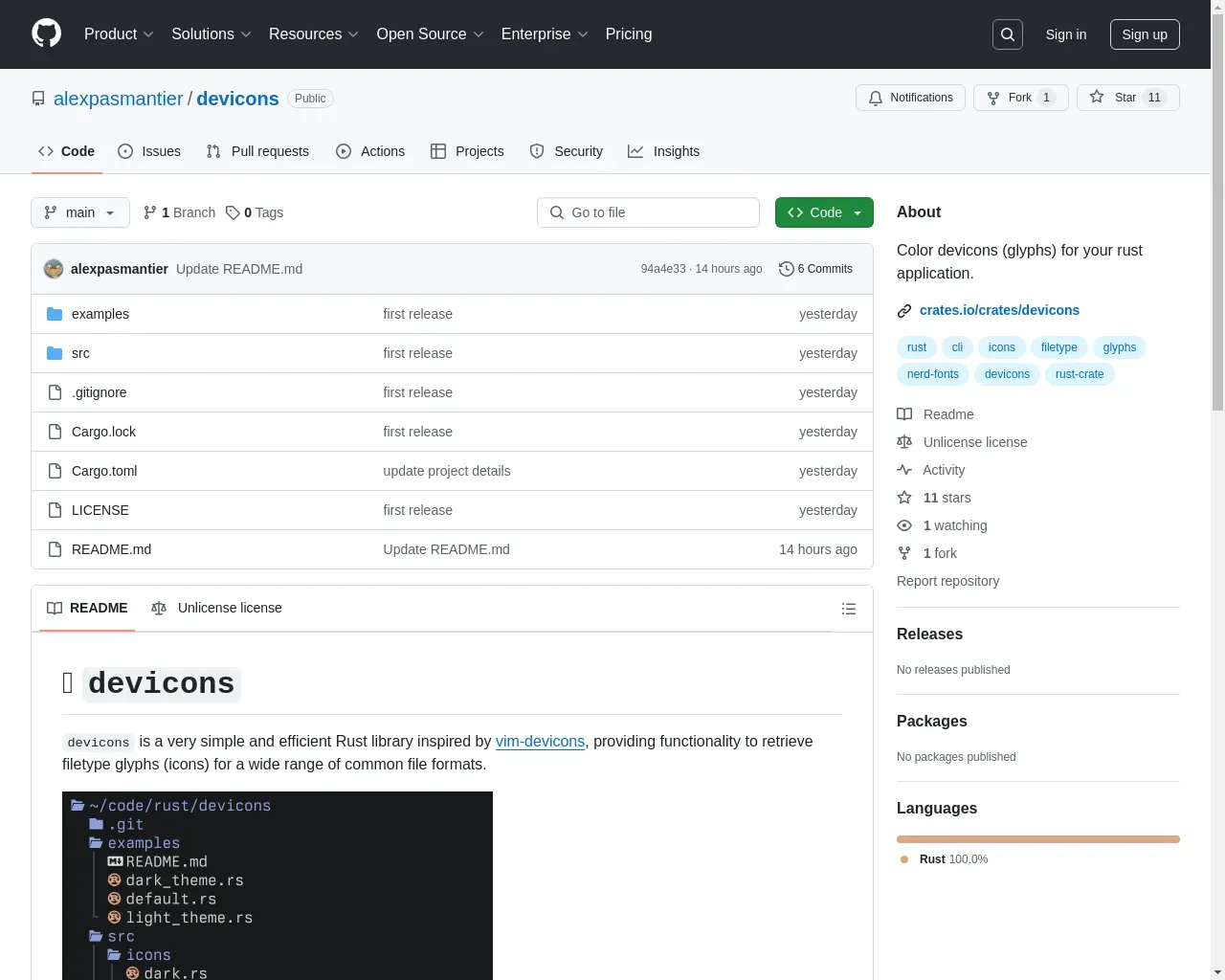The height and width of the screenshot is (980, 1225).
Task: Select the README tab in file panel
Action: point(87,609)
